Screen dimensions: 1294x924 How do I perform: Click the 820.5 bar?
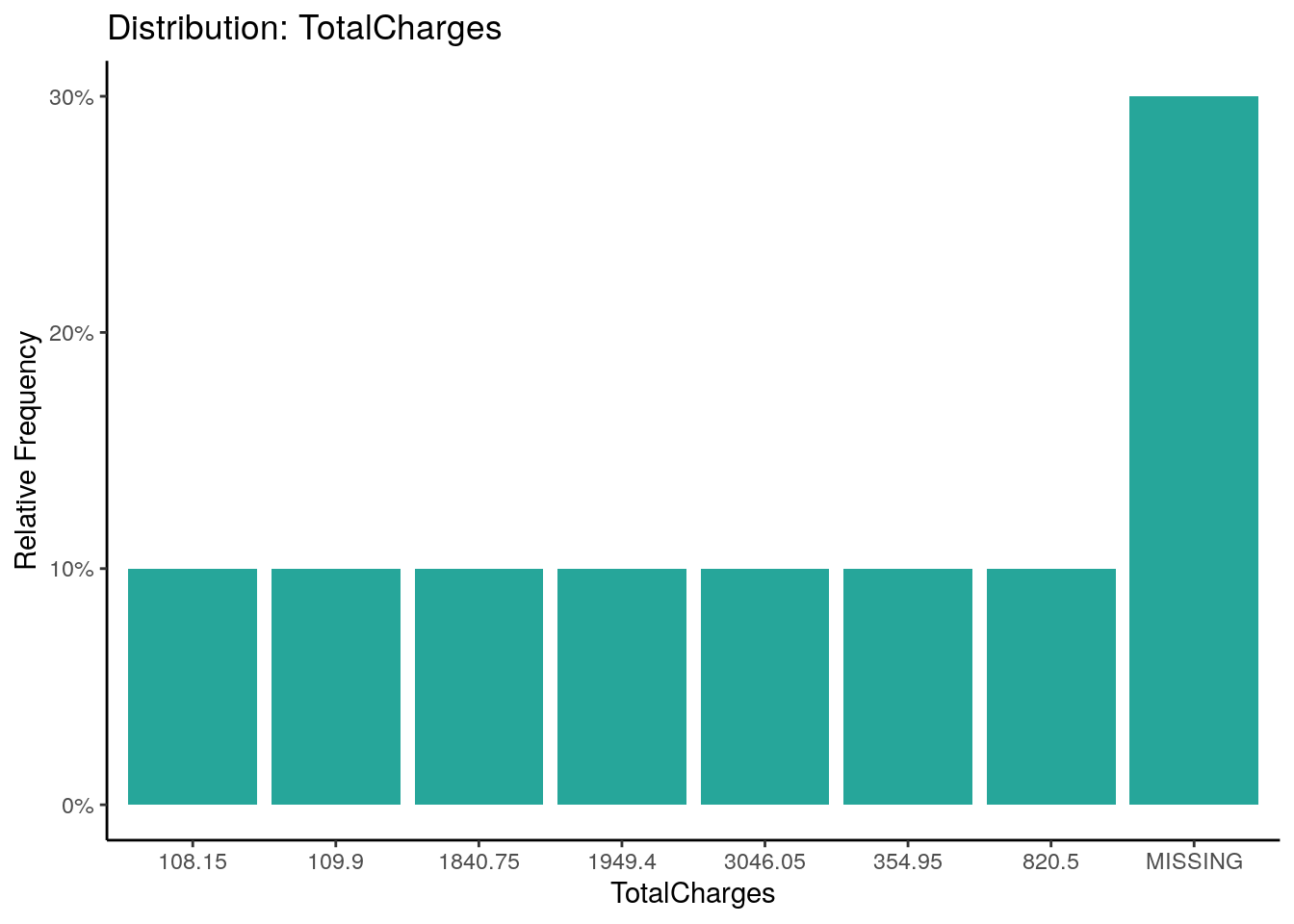click(x=1051, y=686)
